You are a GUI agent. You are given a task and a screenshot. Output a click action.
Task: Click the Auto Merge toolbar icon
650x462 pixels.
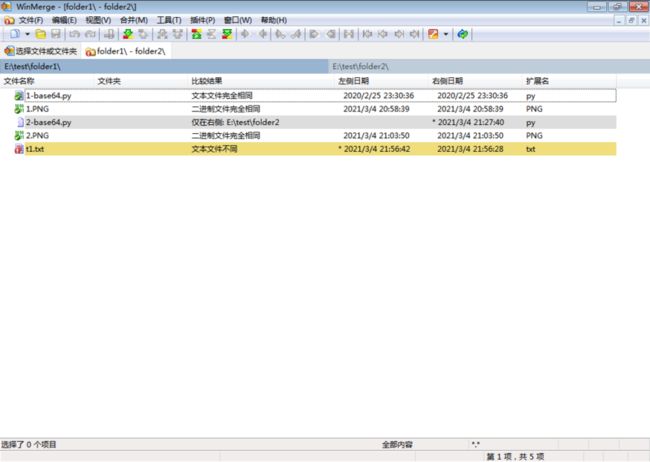(x=349, y=34)
